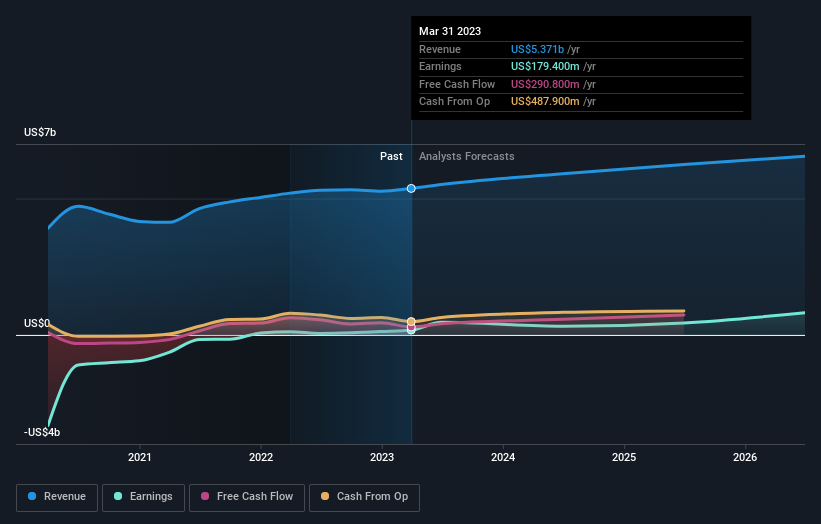Click the US$179.400m earnings value
Viewport: 821px width, 524px height.
pos(545,66)
